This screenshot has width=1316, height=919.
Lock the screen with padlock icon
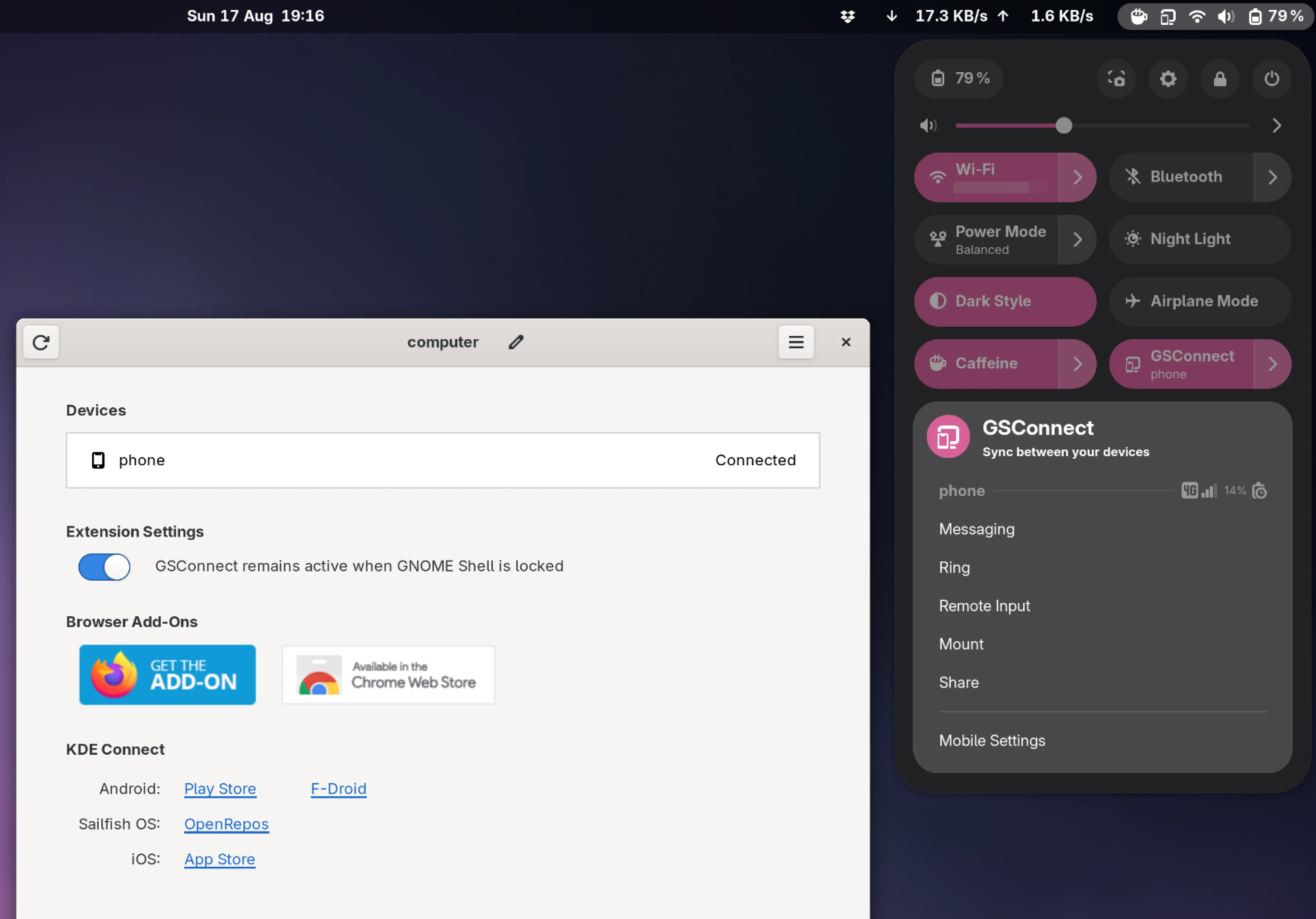[1220, 78]
